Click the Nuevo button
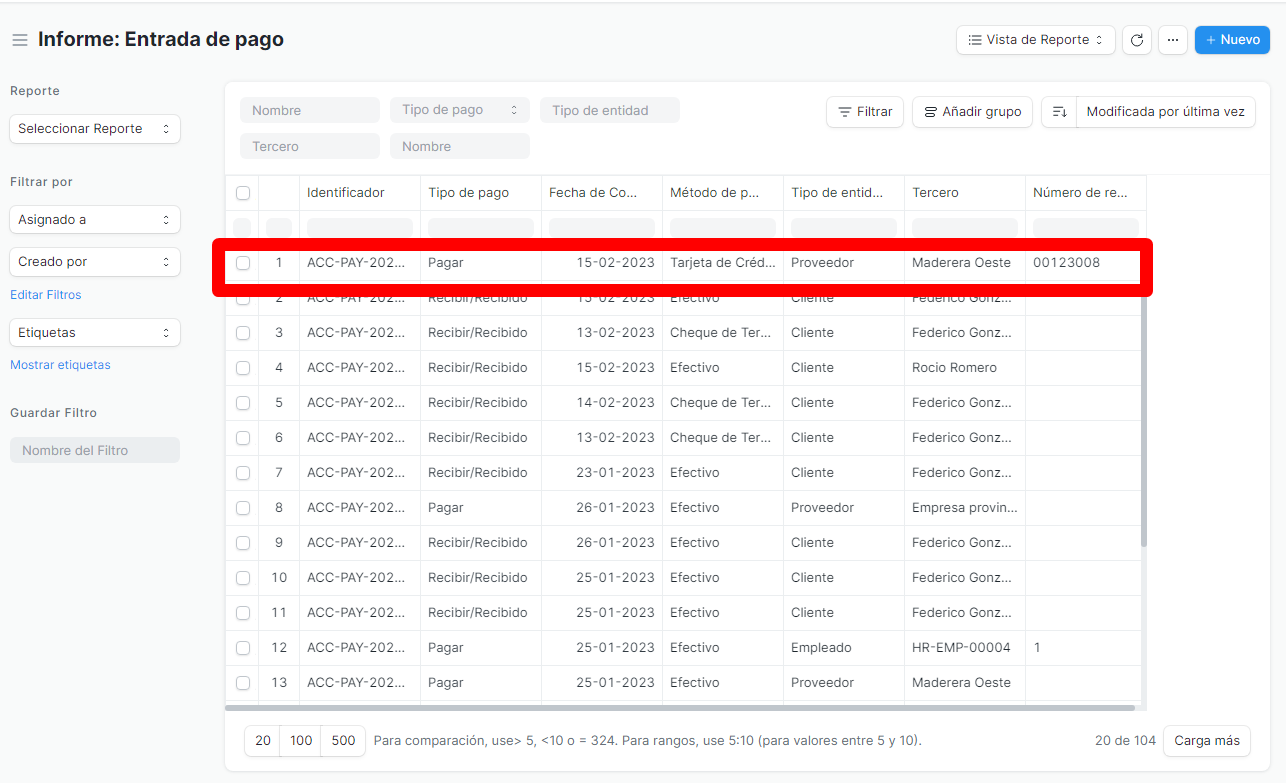The height and width of the screenshot is (783, 1286). pyautogui.click(x=1232, y=40)
